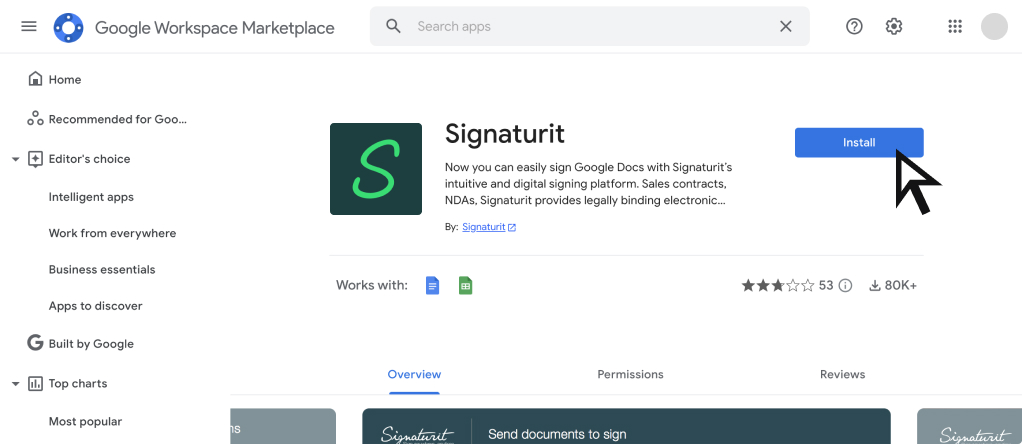Click the search magnifier icon
1022x444 pixels.
click(393, 26)
